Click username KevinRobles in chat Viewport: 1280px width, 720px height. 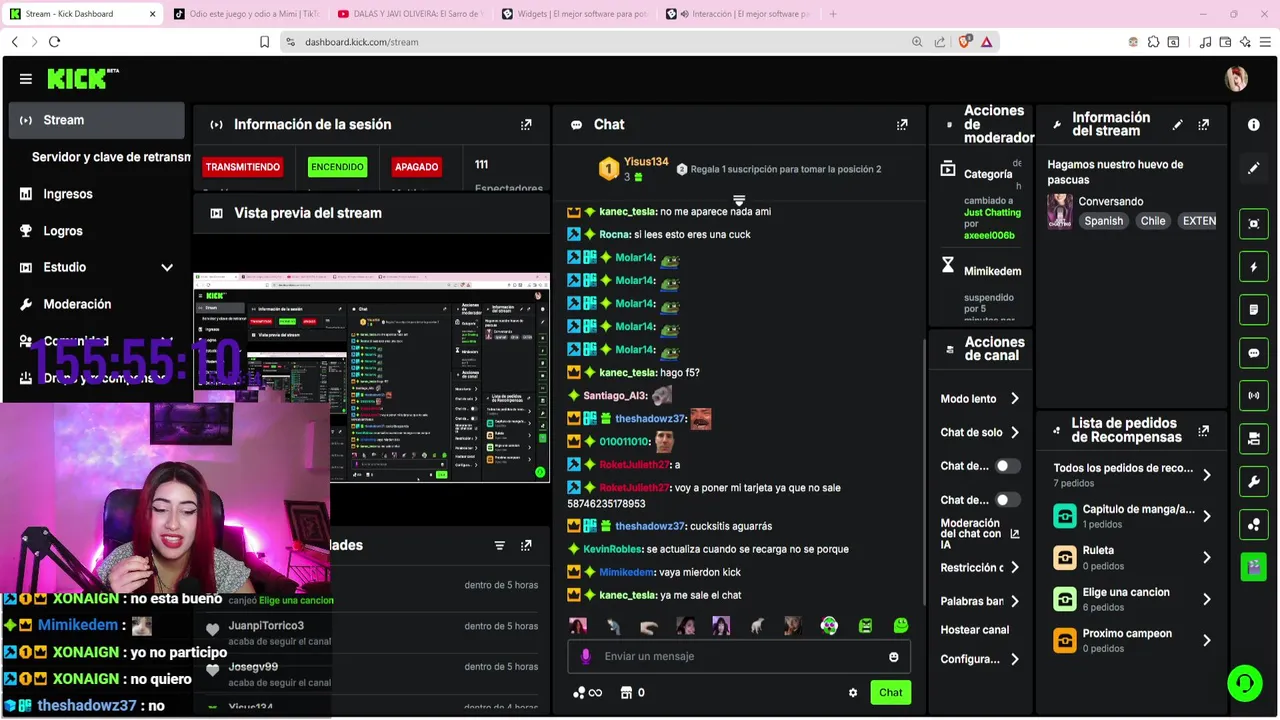pyautogui.click(x=613, y=549)
